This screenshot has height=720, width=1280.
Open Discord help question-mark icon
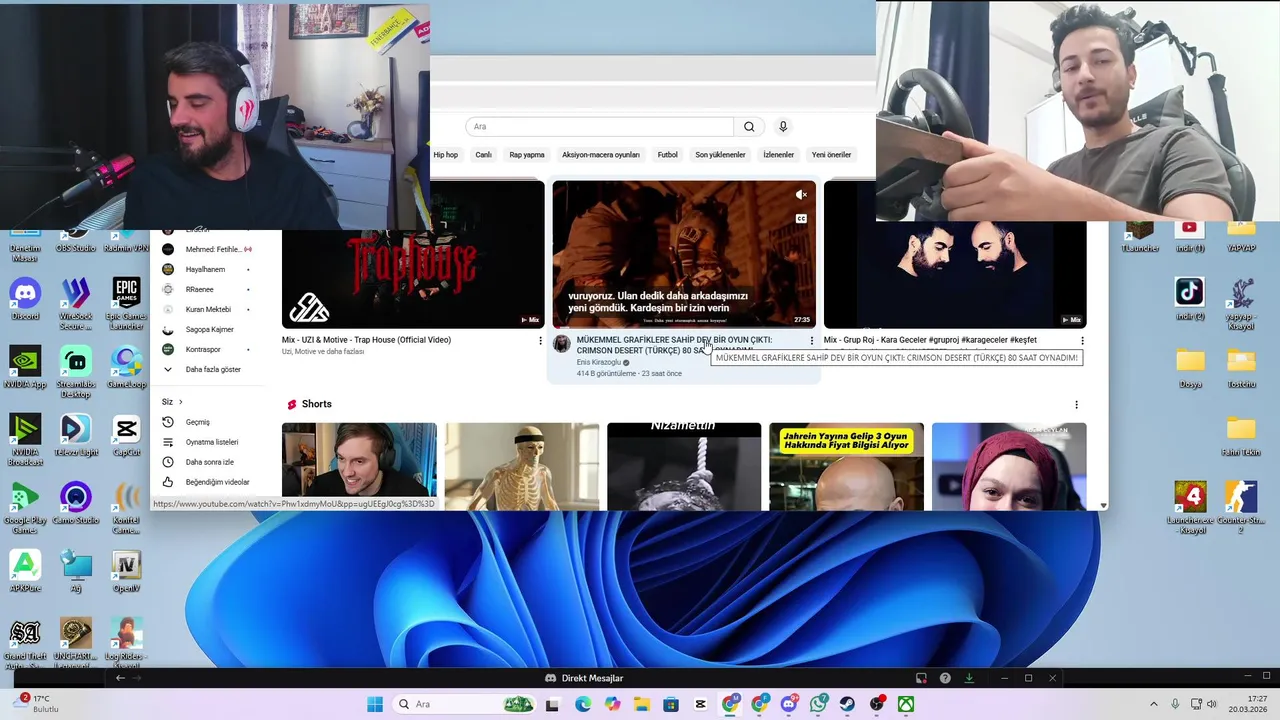(x=945, y=678)
